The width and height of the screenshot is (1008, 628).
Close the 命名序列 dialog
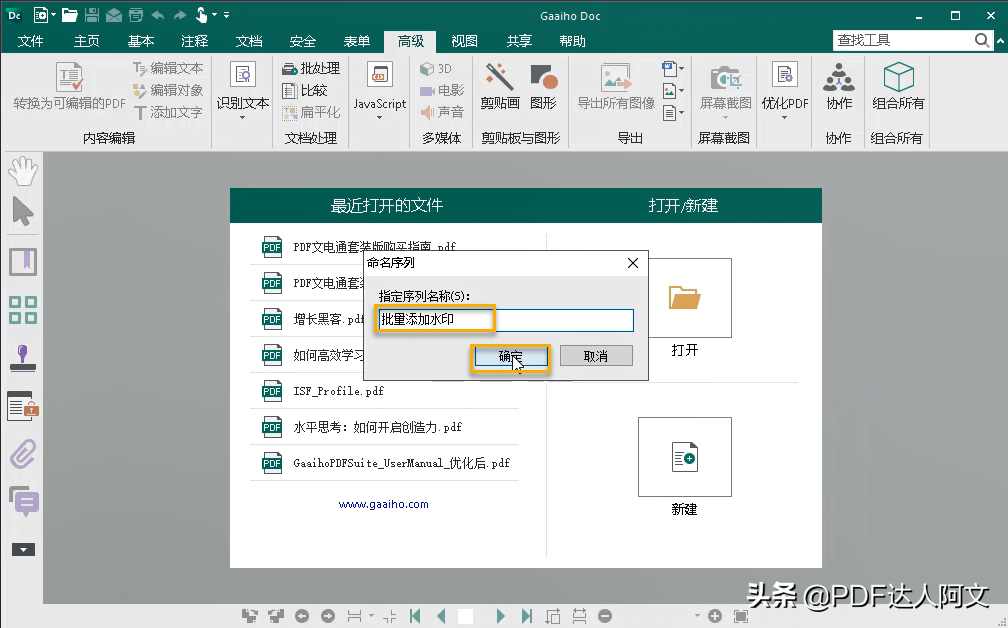[633, 263]
